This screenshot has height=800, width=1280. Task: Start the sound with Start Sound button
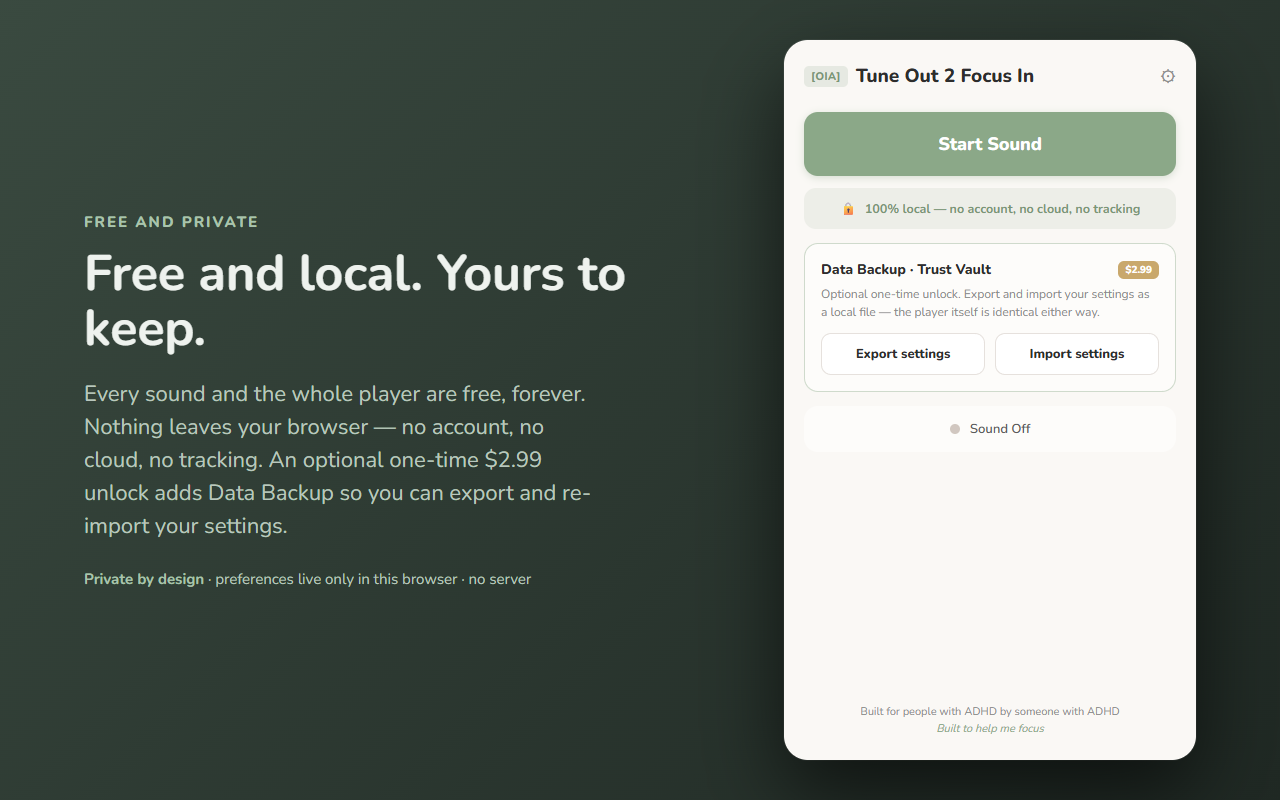[x=990, y=144]
